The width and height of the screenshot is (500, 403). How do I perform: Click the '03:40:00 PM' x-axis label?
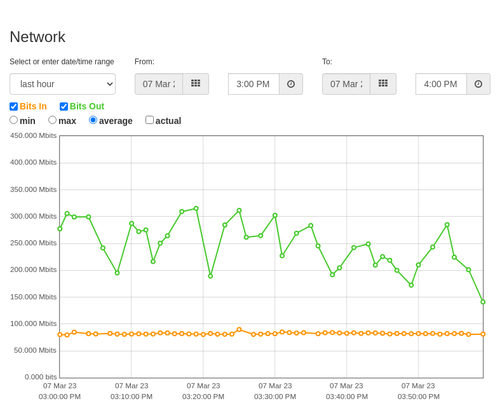point(347,397)
